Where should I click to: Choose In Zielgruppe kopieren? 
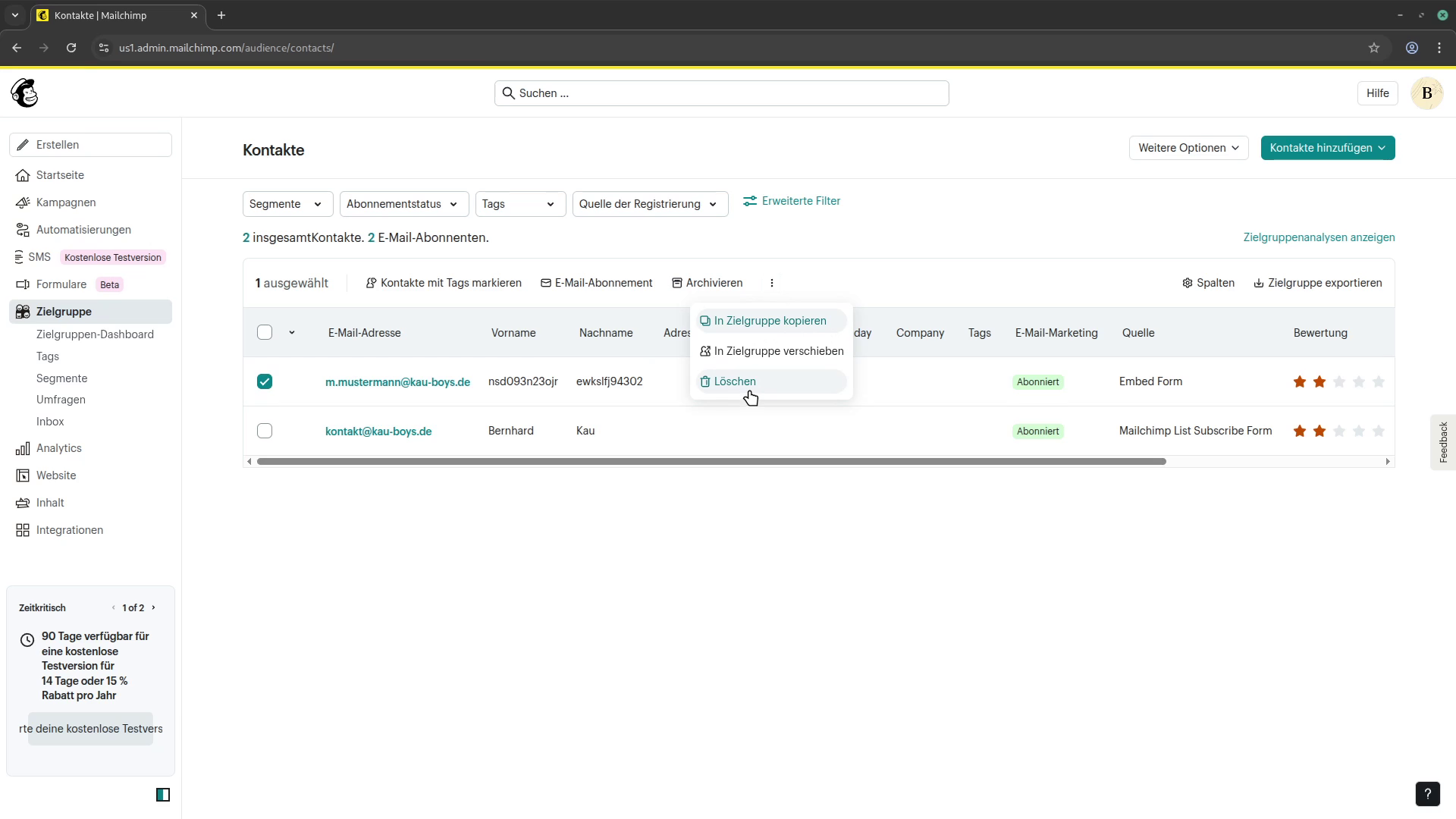(x=771, y=321)
